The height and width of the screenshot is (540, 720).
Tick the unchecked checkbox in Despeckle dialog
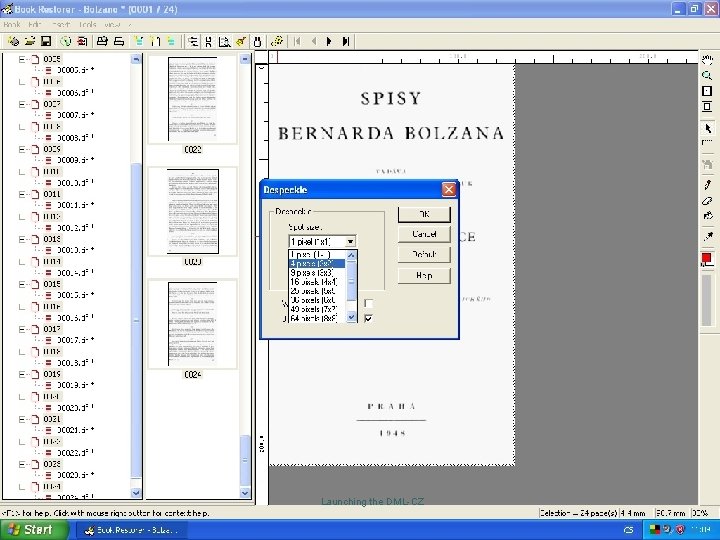pyautogui.click(x=368, y=303)
